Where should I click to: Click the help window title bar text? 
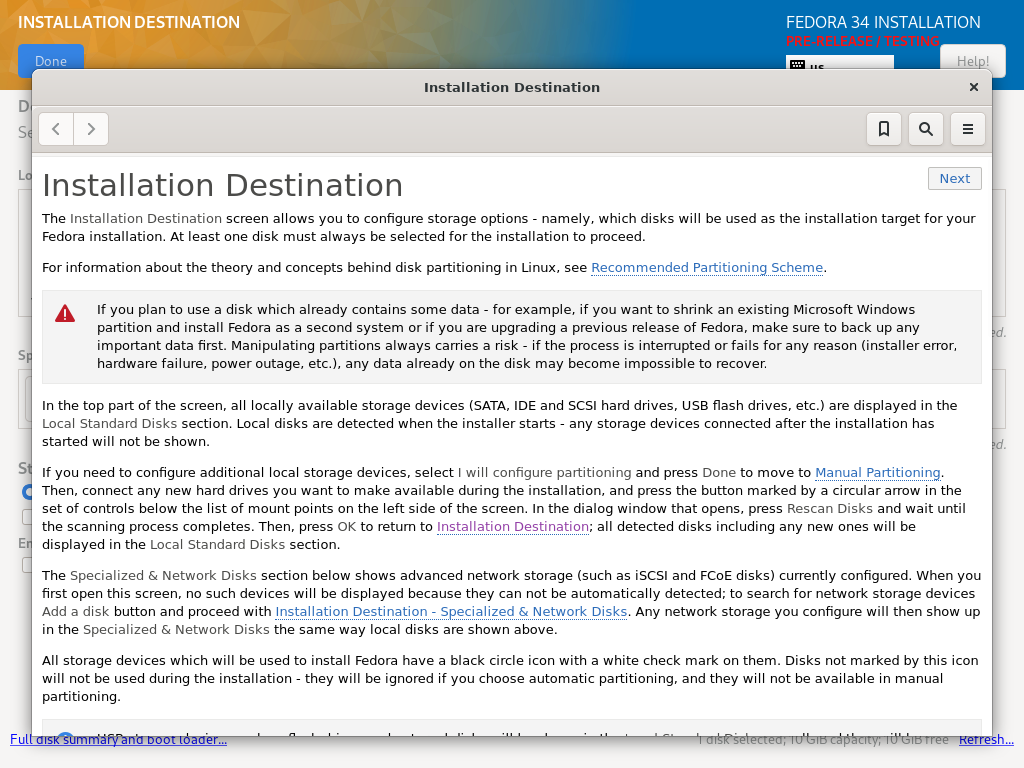pyautogui.click(x=511, y=88)
